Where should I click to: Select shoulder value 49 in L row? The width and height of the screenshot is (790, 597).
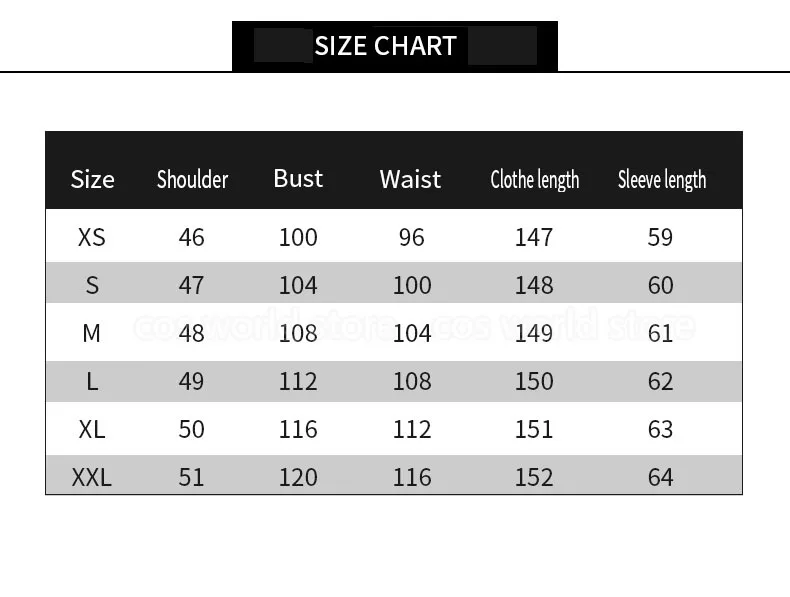tap(191, 381)
